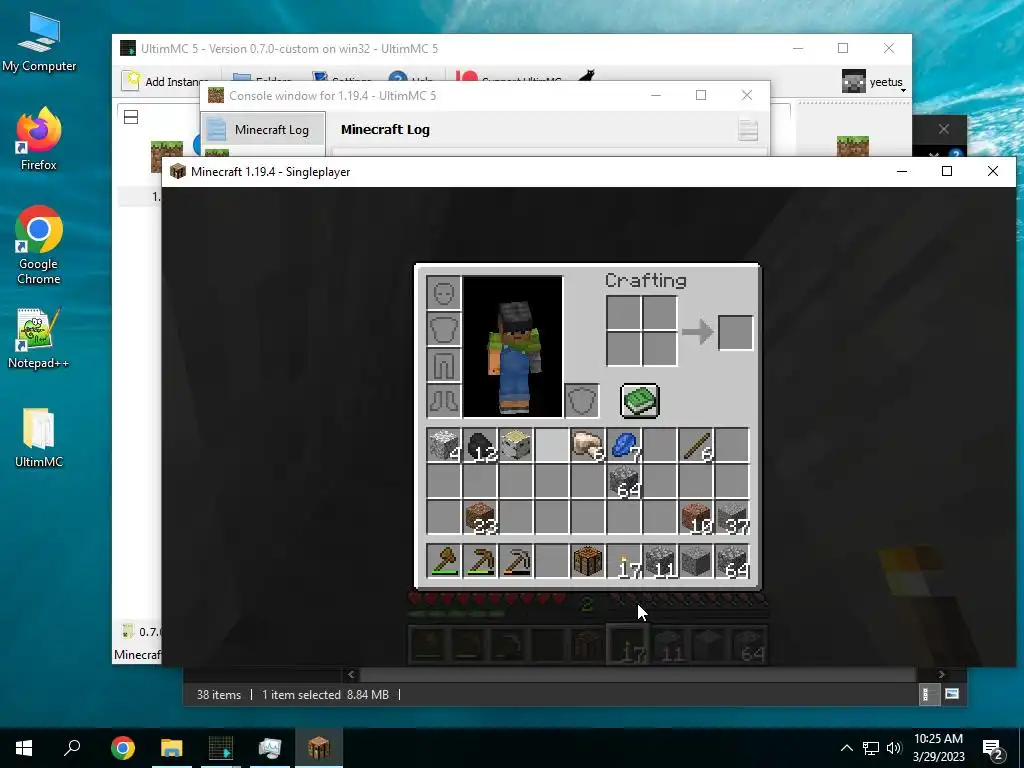Switch to UltimMC launcher in taskbar

pyautogui.click(x=221, y=748)
